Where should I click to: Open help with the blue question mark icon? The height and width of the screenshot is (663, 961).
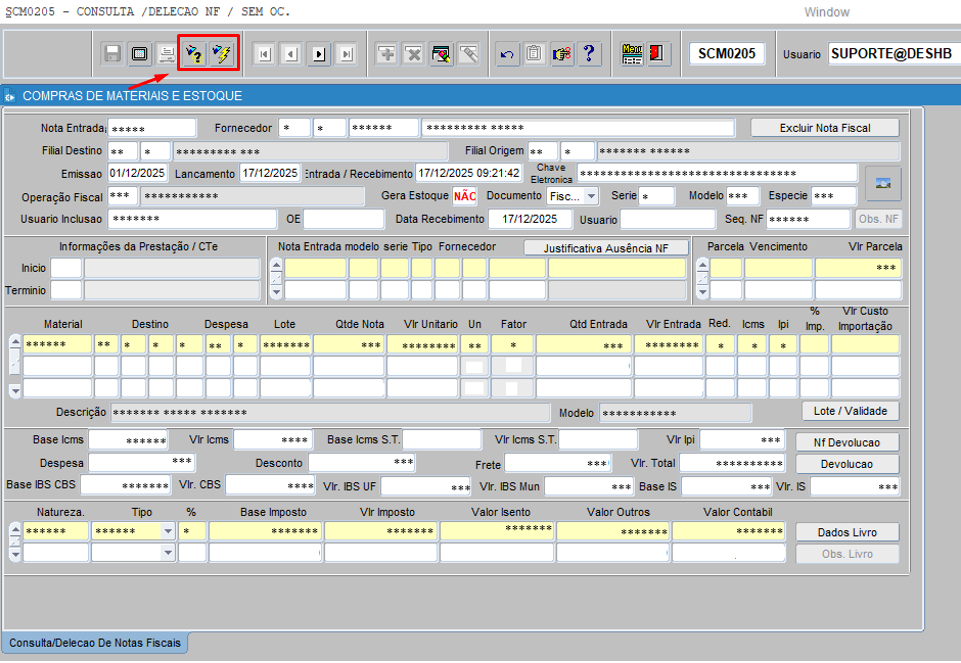point(590,54)
